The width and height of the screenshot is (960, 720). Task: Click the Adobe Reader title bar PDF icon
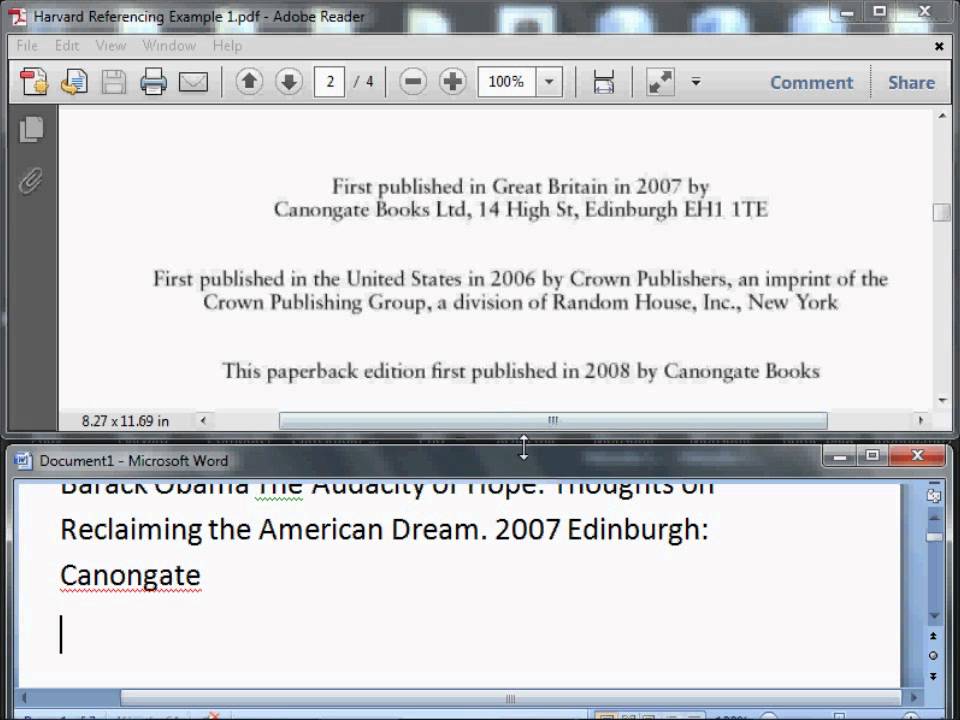17,16
